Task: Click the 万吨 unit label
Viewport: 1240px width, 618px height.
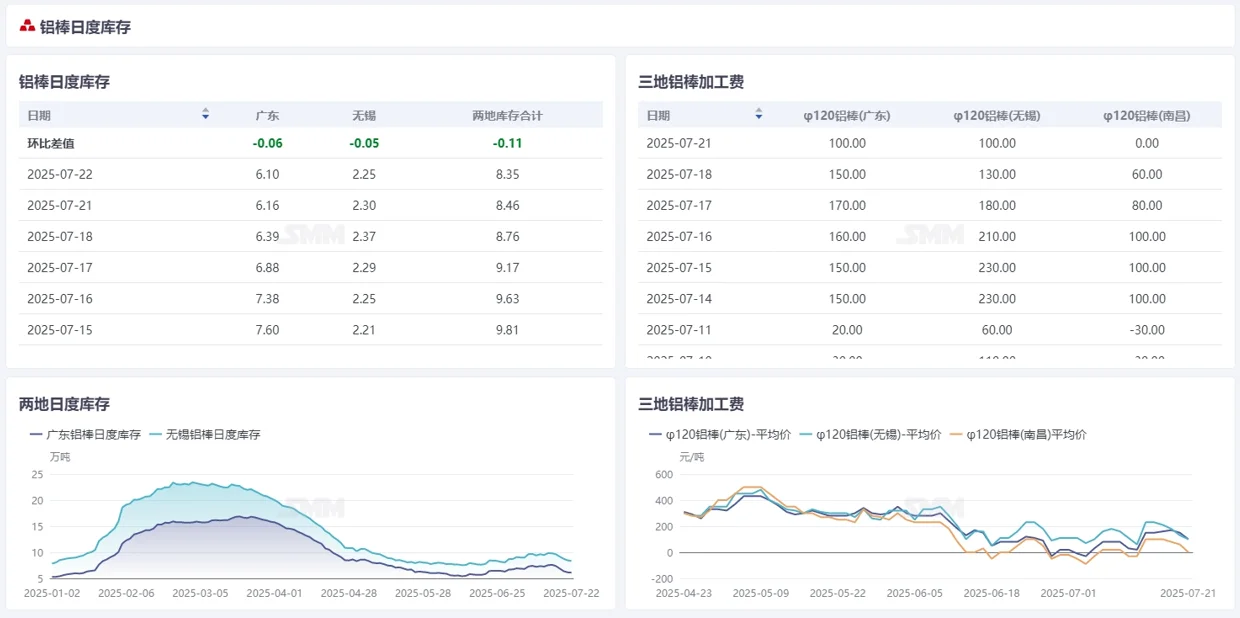Action: tap(59, 457)
